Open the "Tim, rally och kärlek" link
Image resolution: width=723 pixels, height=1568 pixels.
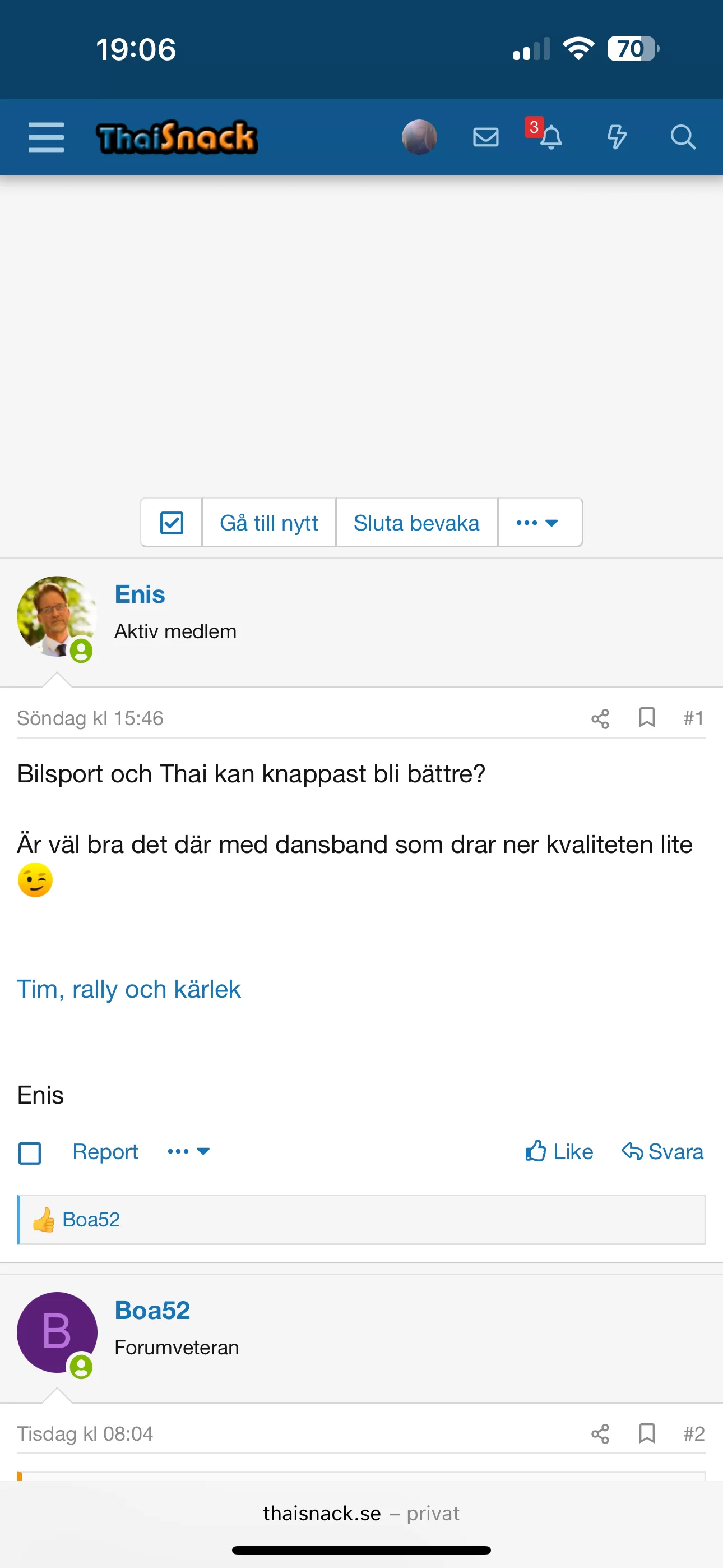[x=128, y=990]
